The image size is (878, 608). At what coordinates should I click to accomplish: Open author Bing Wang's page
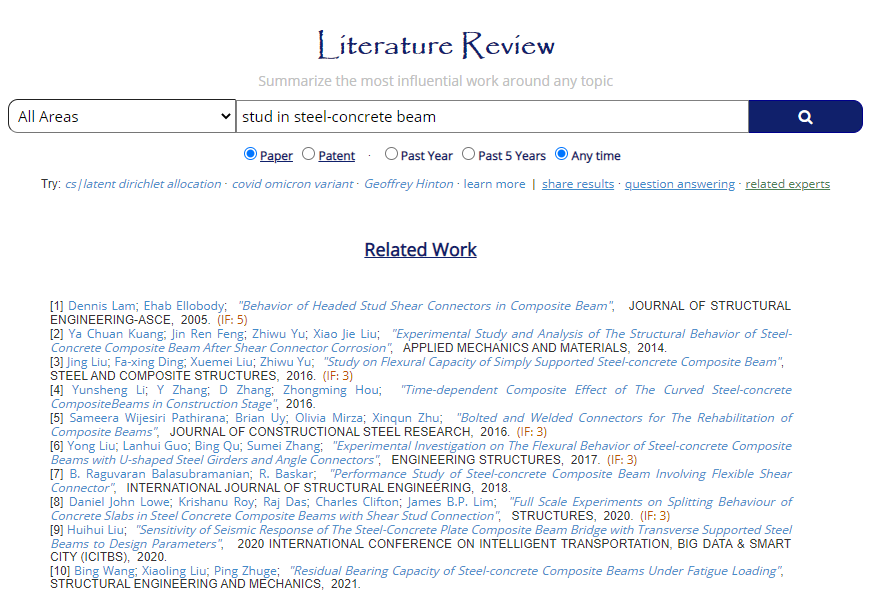104,571
